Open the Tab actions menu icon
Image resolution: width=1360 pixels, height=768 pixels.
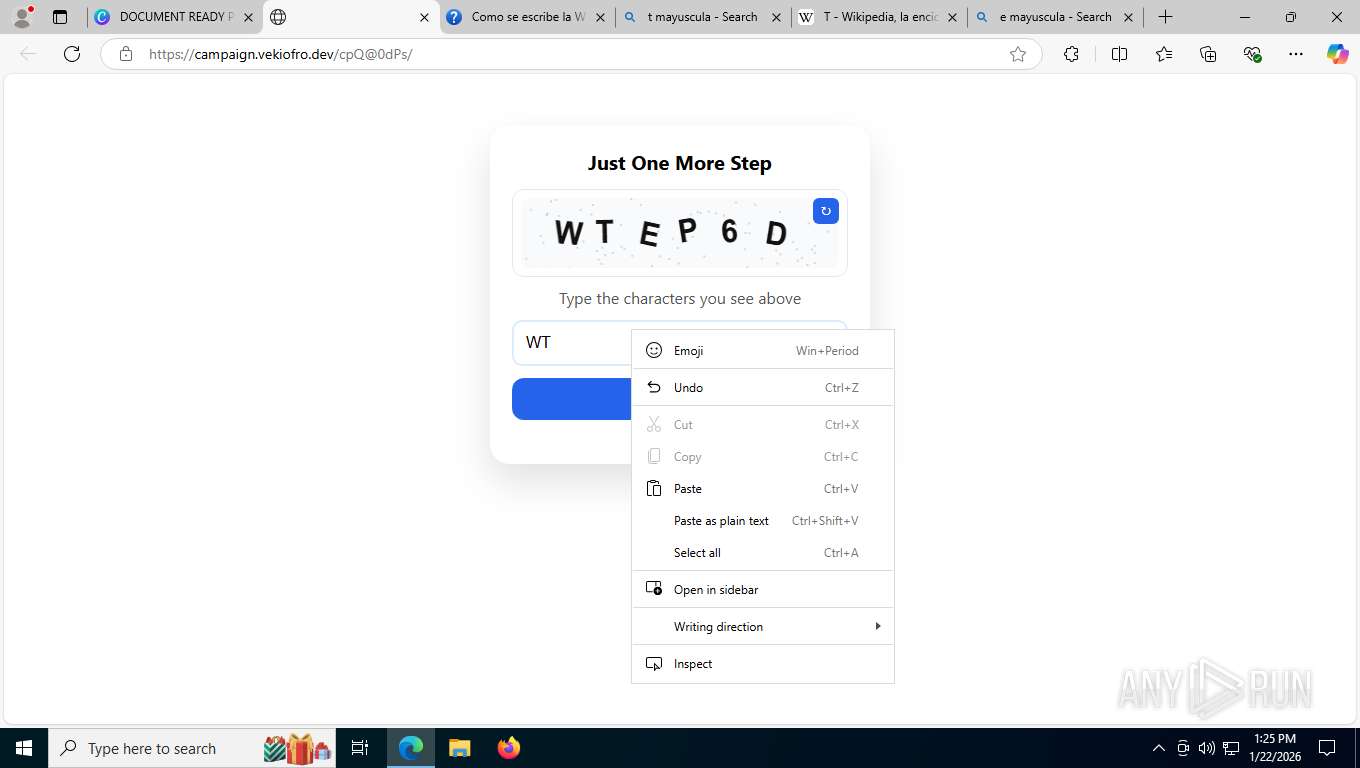point(60,17)
